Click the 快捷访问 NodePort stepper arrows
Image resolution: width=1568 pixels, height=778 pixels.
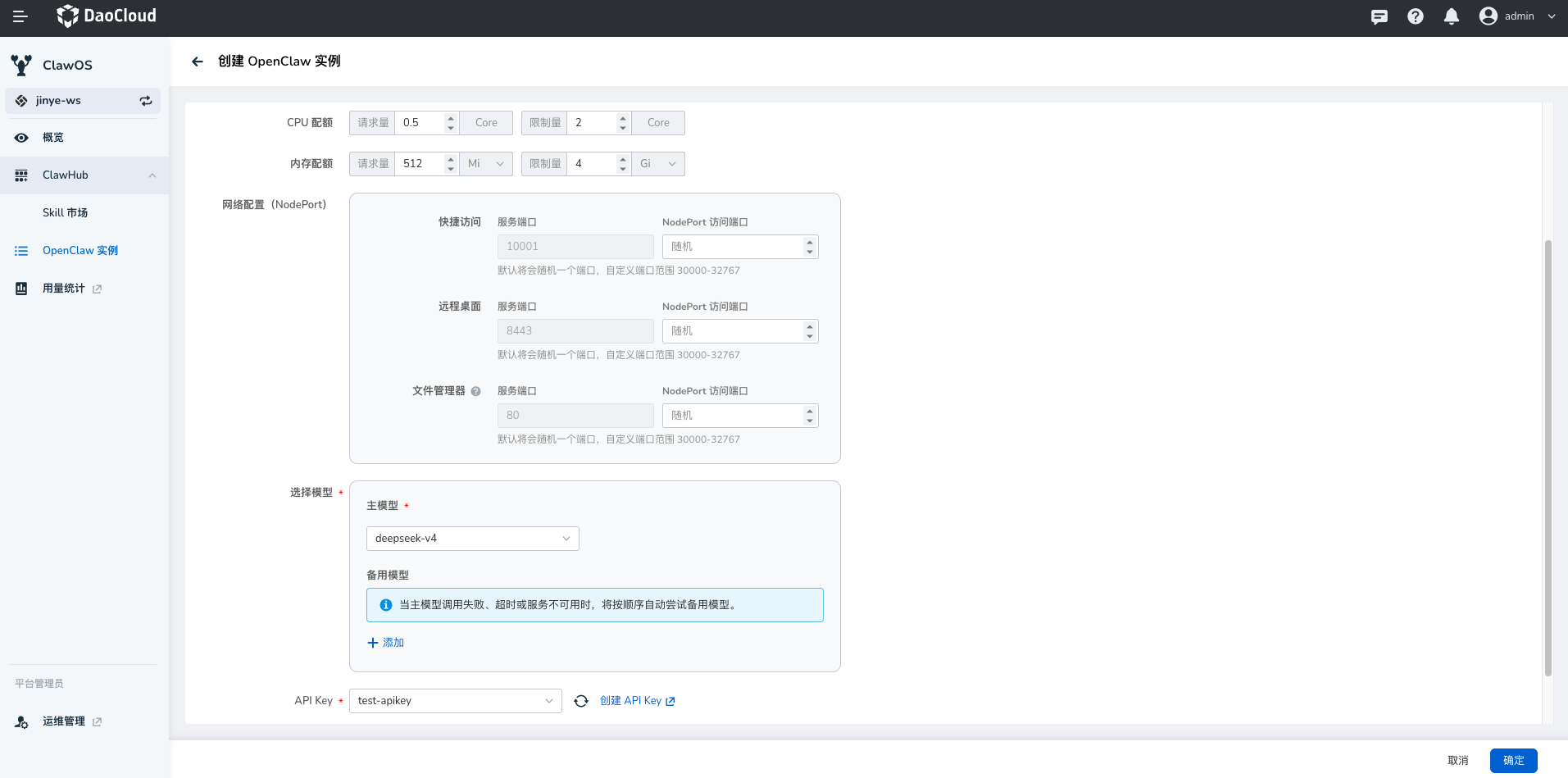pyautogui.click(x=810, y=247)
